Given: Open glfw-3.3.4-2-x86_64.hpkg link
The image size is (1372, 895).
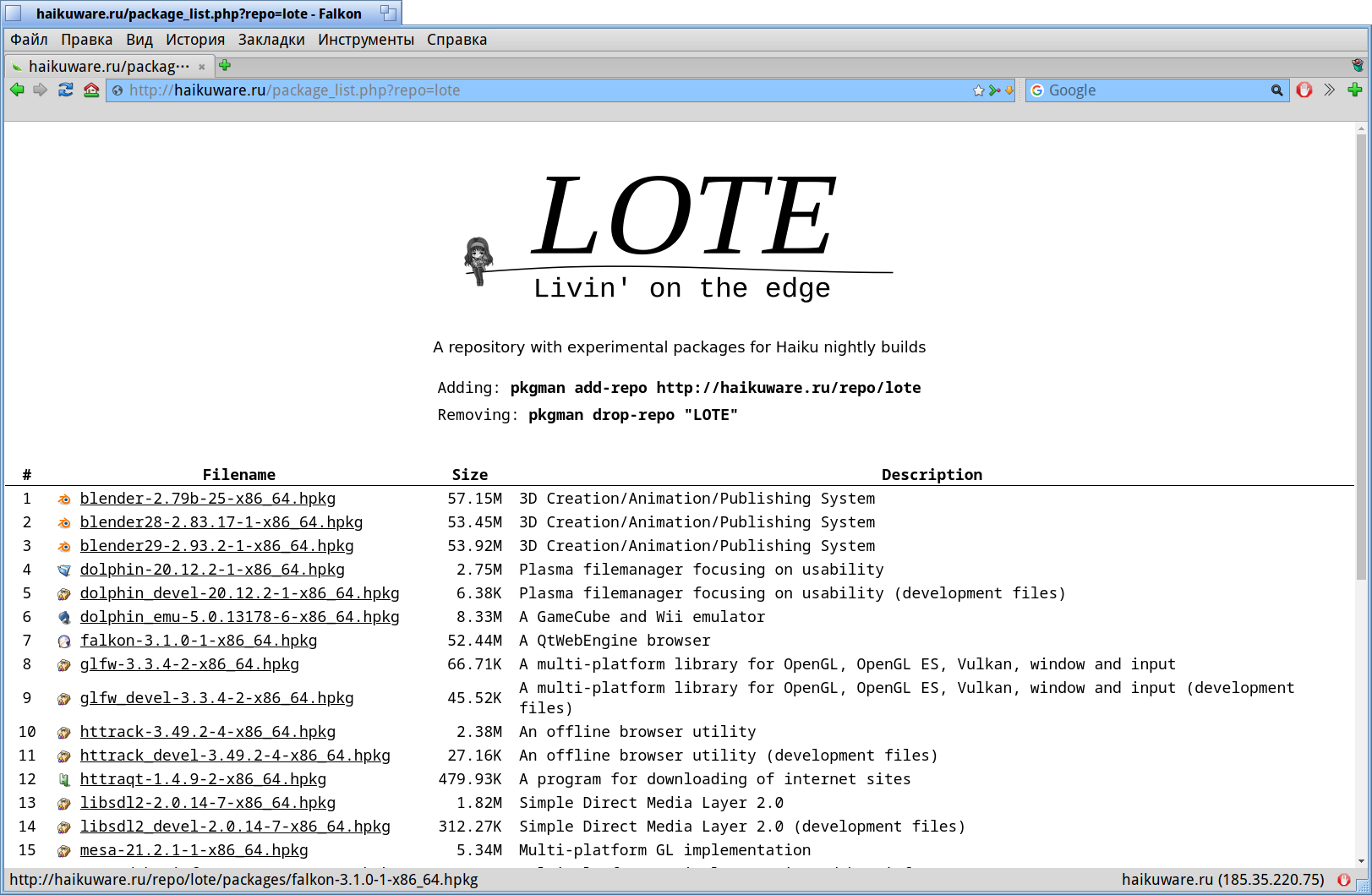Looking at the screenshot, I should [189, 664].
